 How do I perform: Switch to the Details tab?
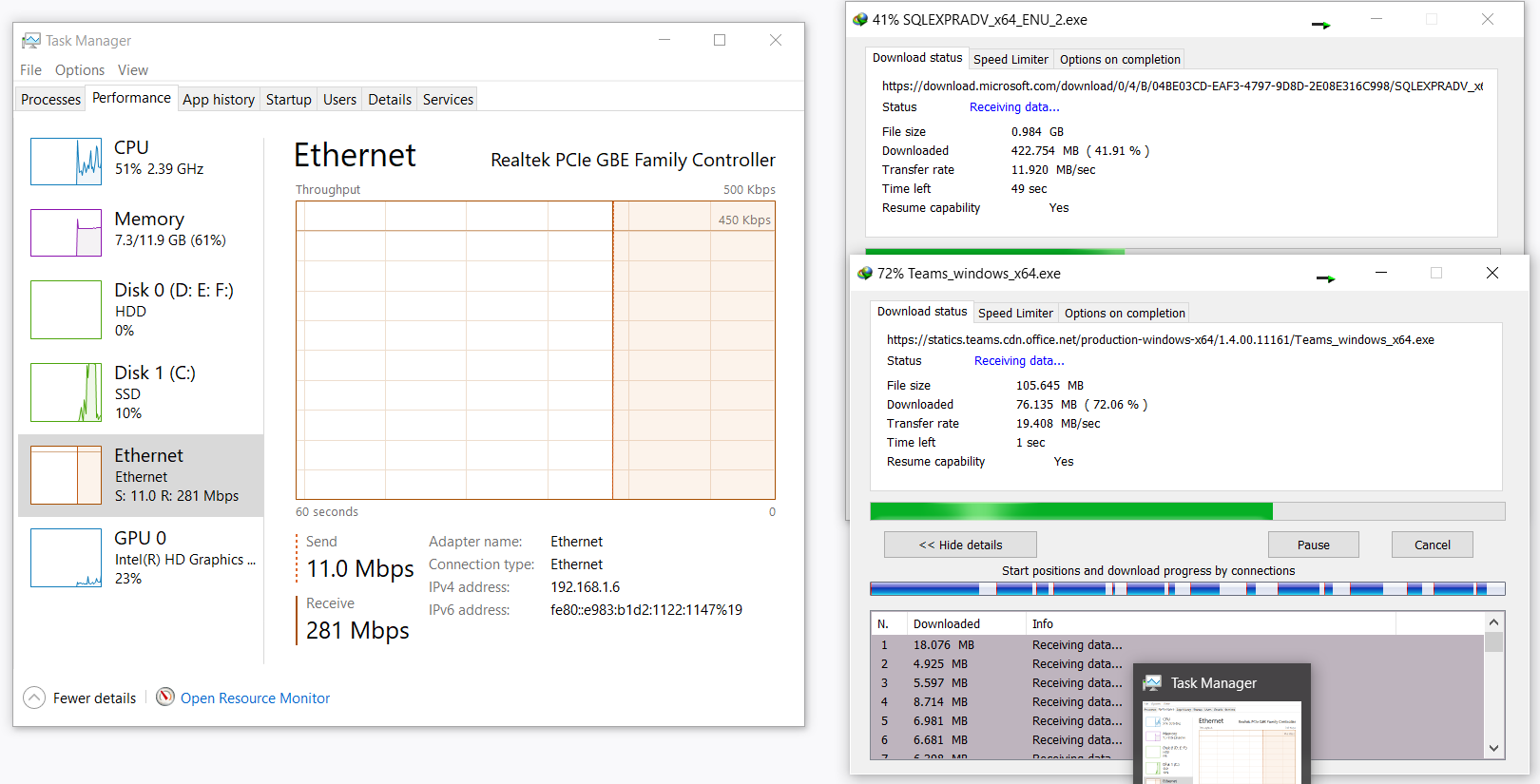pyautogui.click(x=390, y=99)
